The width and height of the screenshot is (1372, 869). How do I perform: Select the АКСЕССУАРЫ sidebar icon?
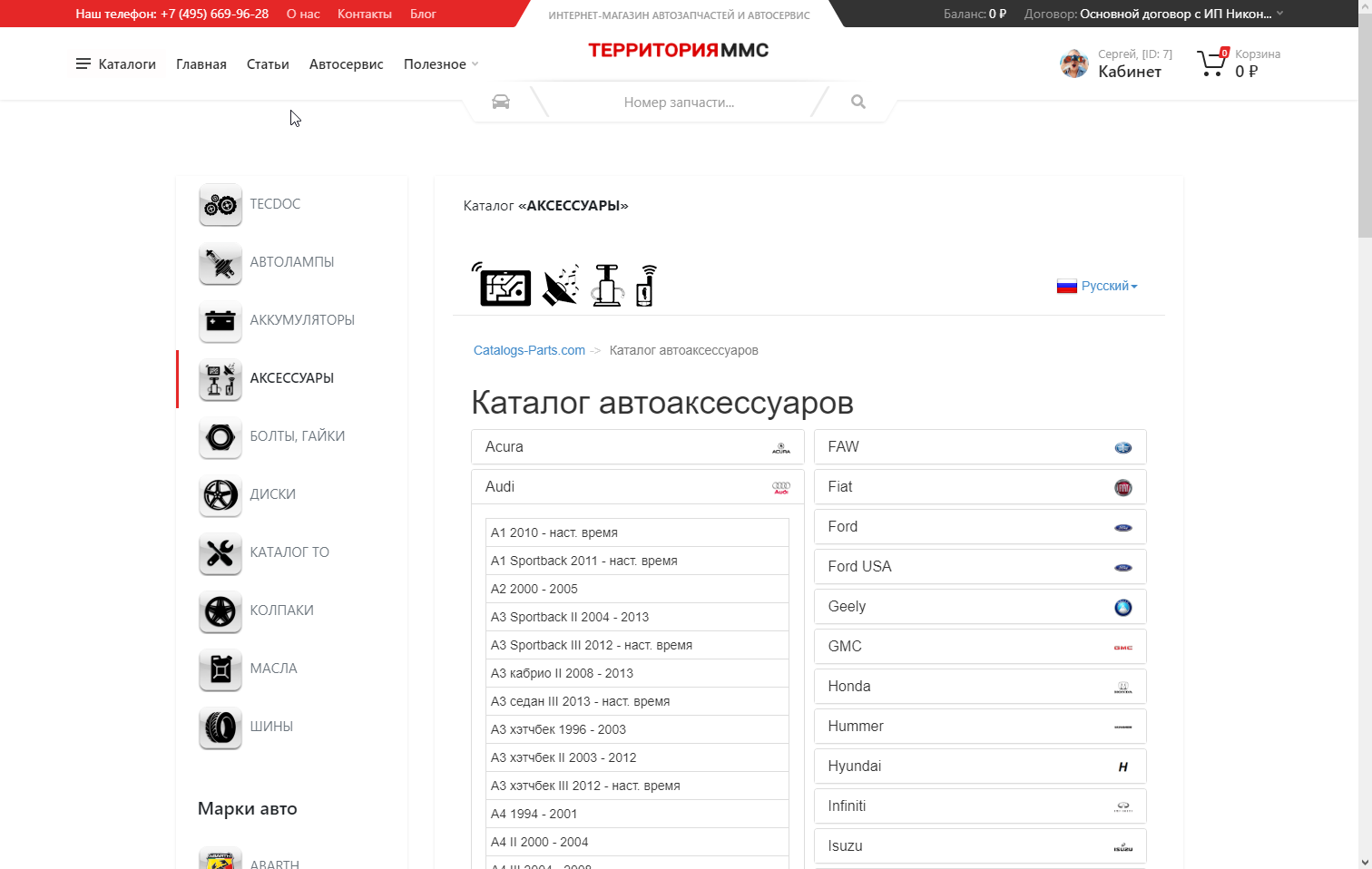click(x=220, y=379)
